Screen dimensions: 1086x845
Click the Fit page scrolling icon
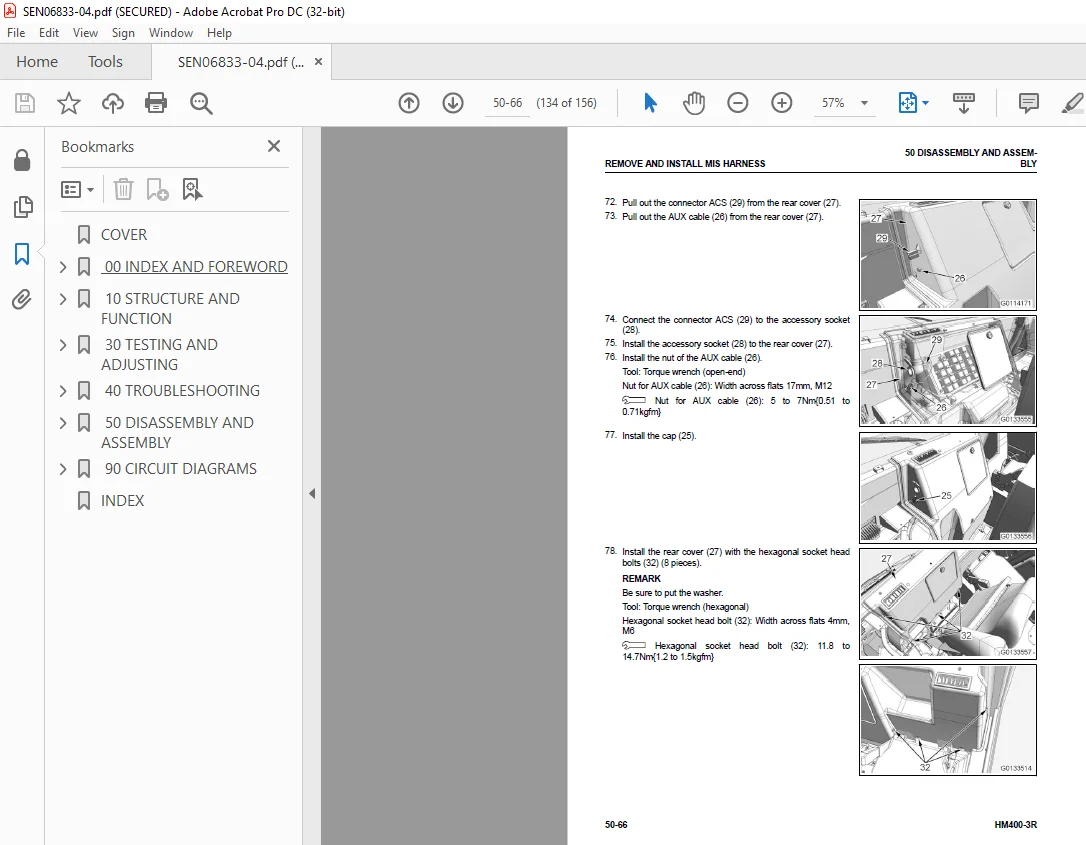907,103
